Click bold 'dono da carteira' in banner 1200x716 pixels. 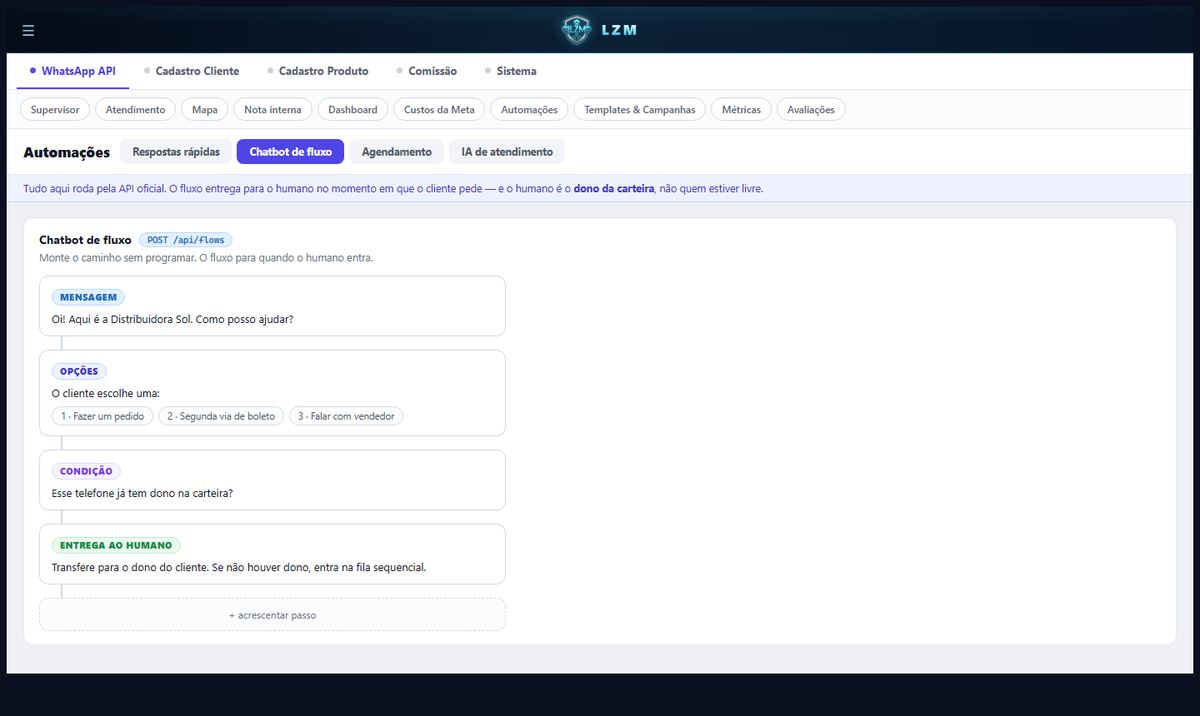[x=614, y=188]
